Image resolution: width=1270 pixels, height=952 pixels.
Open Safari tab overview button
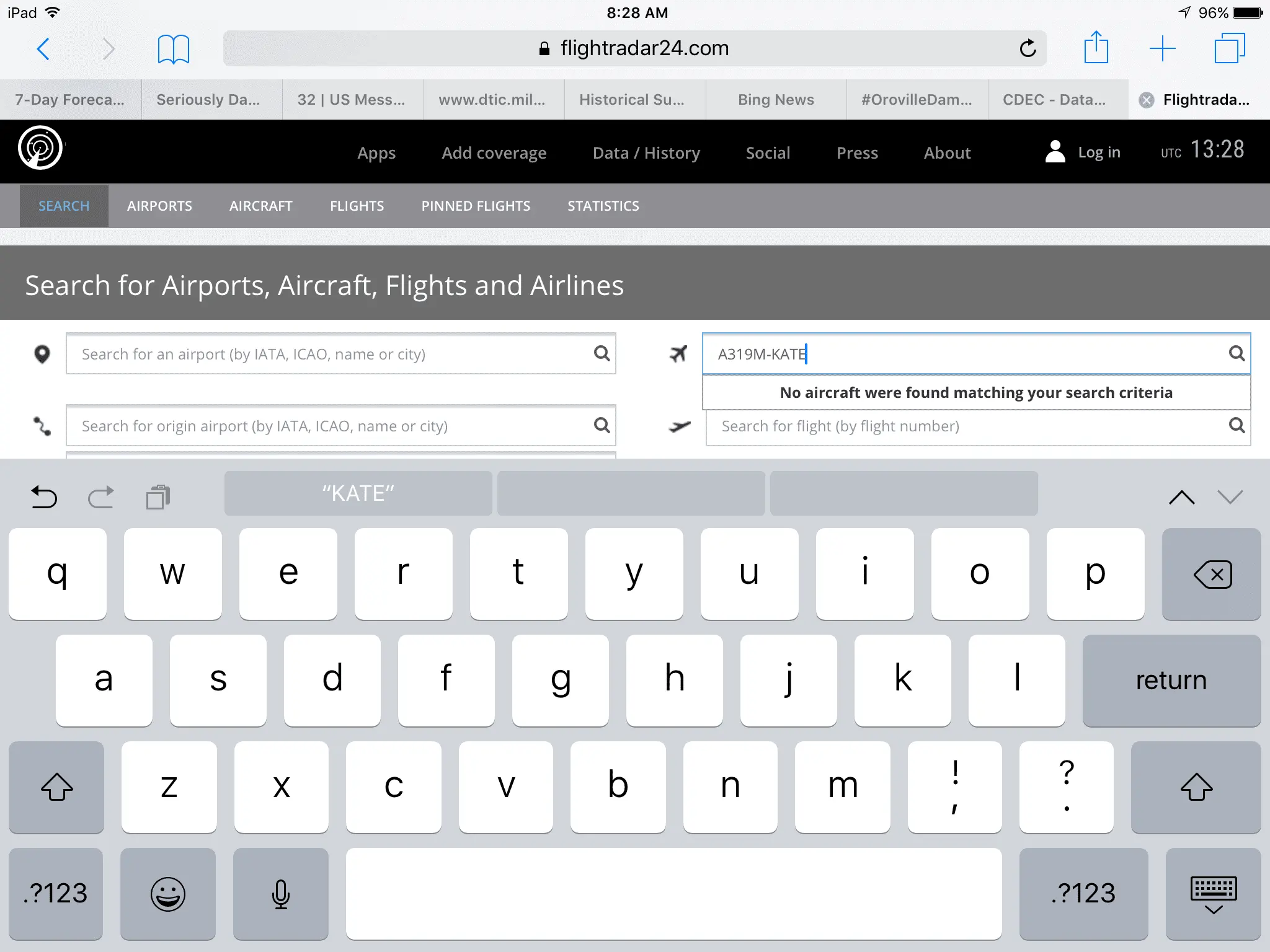(x=1229, y=48)
